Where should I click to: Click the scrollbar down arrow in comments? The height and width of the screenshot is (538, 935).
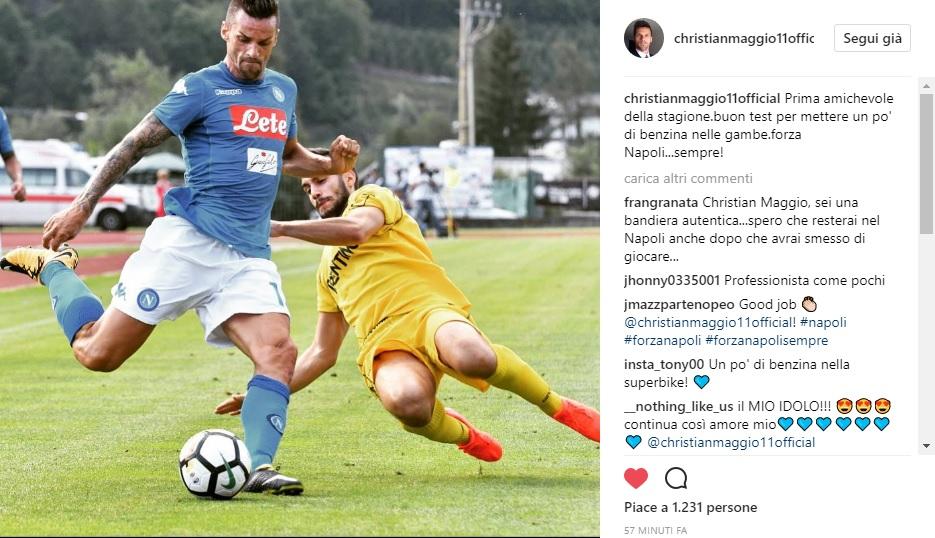point(927,446)
